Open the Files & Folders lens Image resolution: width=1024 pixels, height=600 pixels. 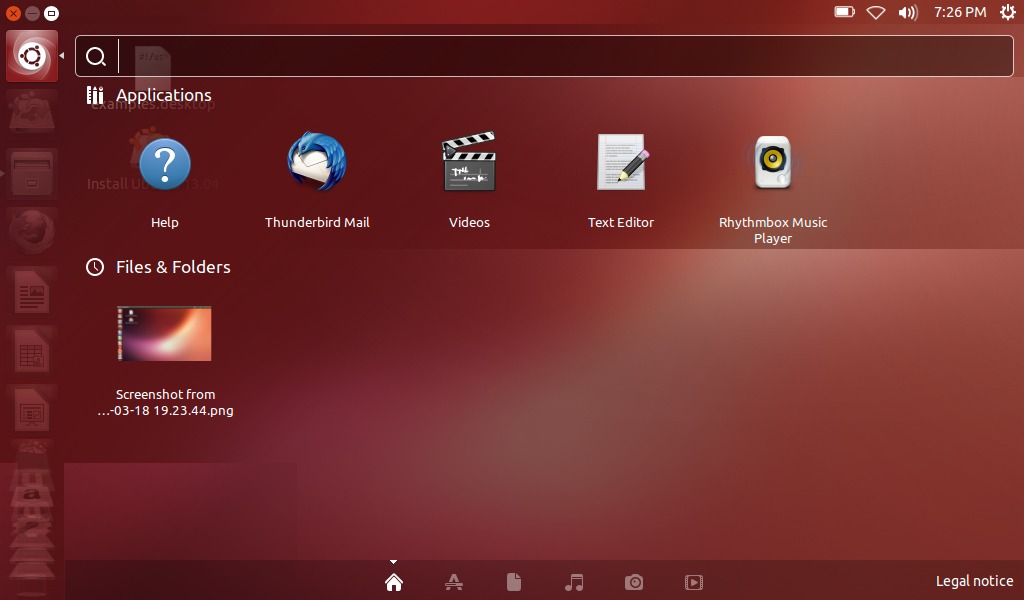click(513, 581)
